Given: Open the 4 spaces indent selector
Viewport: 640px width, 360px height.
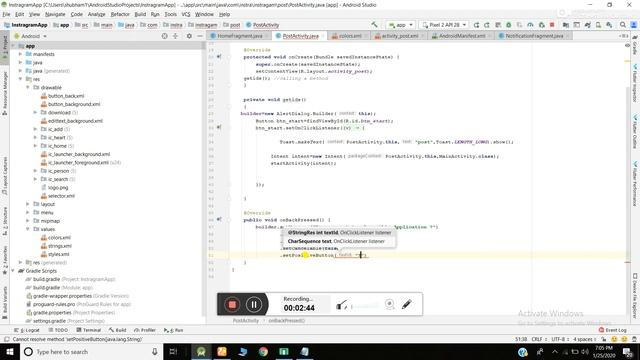Looking at the screenshot, I should [584, 339].
